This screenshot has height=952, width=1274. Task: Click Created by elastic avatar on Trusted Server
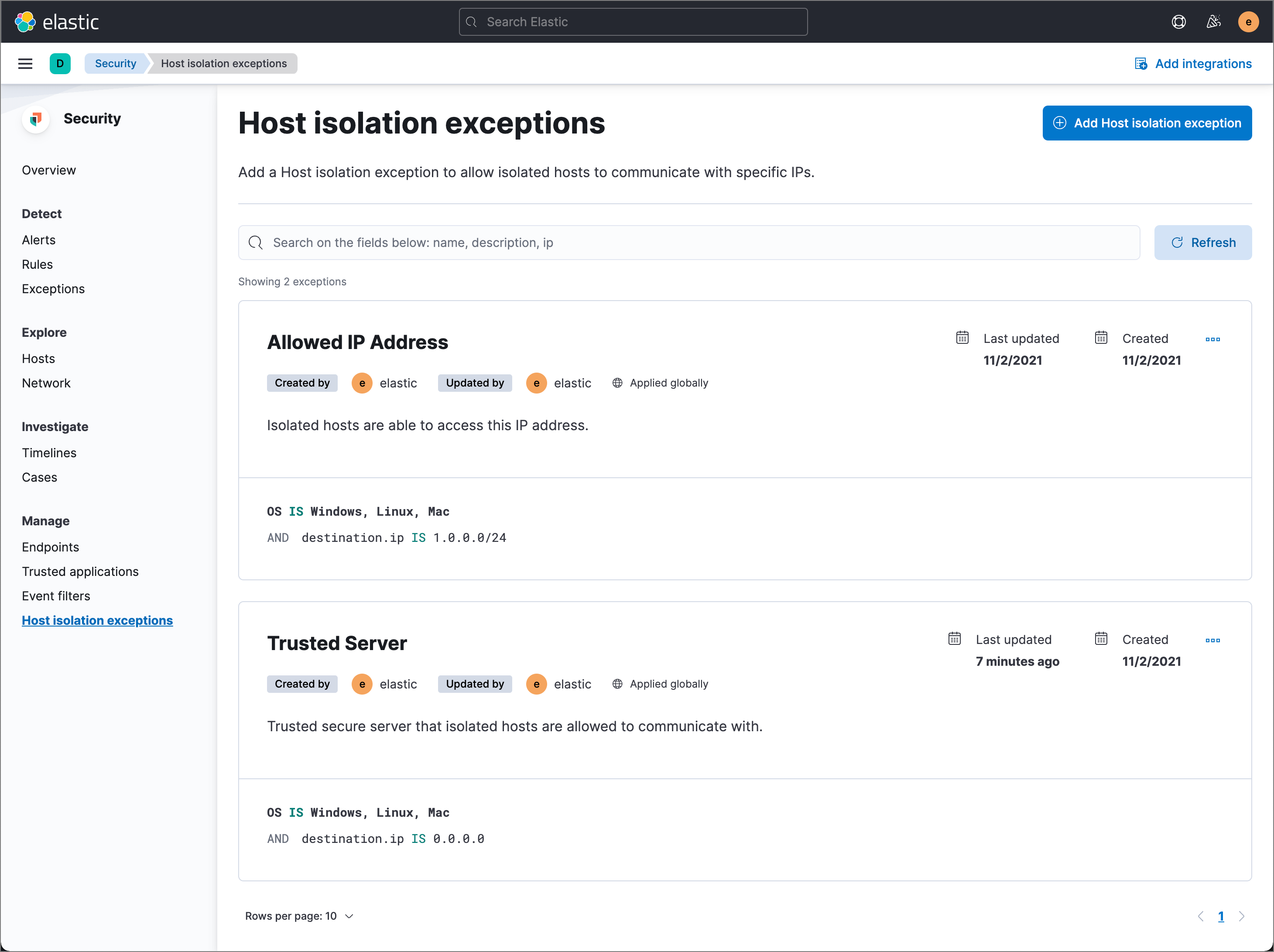coord(362,684)
